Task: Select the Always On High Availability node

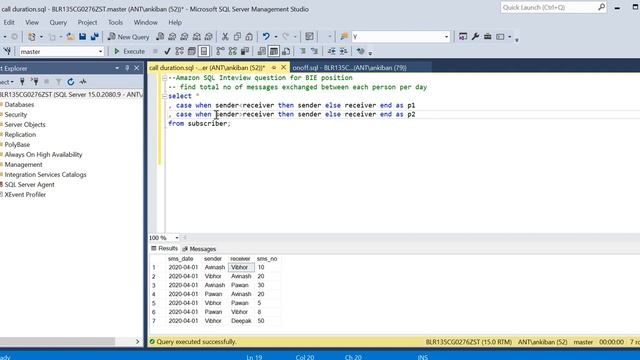Action: click(43, 154)
